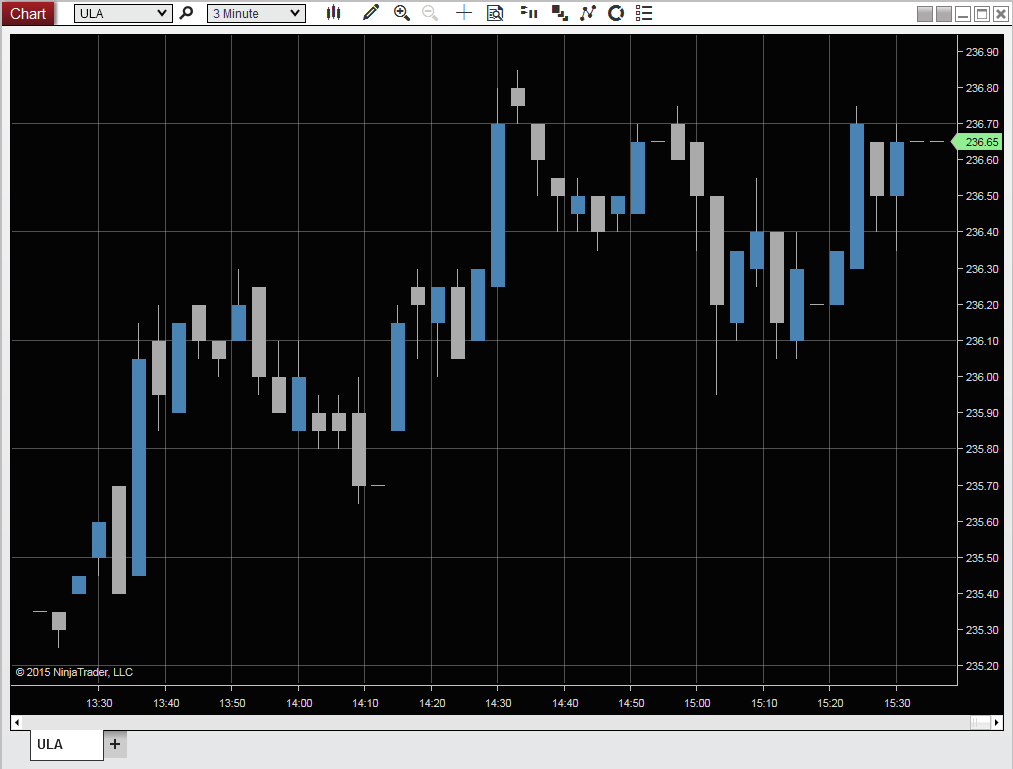
Task: Open the 3 Minute interval dropdown
Action: coord(256,14)
